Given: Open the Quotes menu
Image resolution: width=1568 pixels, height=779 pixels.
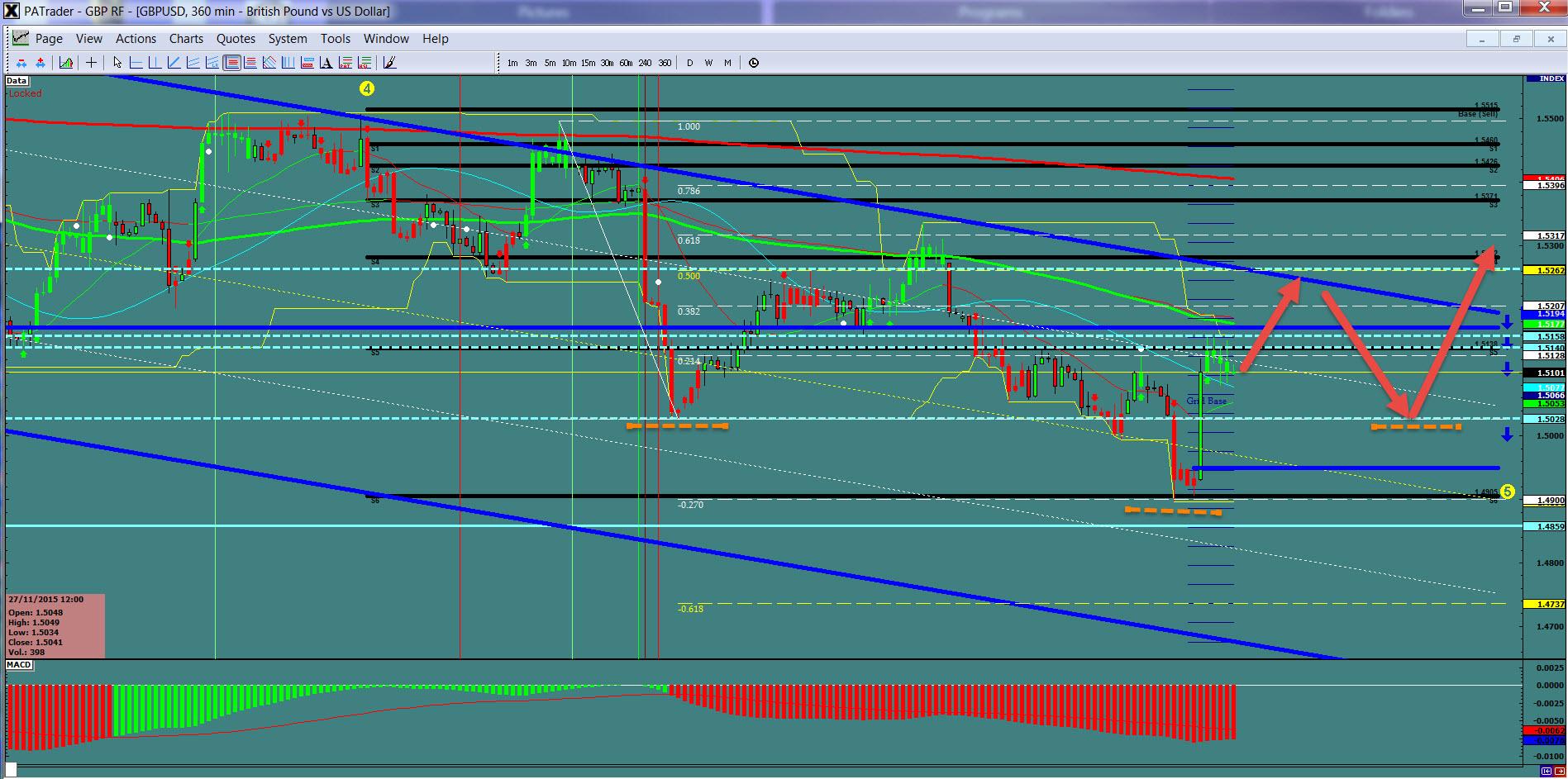Looking at the screenshot, I should click(236, 39).
